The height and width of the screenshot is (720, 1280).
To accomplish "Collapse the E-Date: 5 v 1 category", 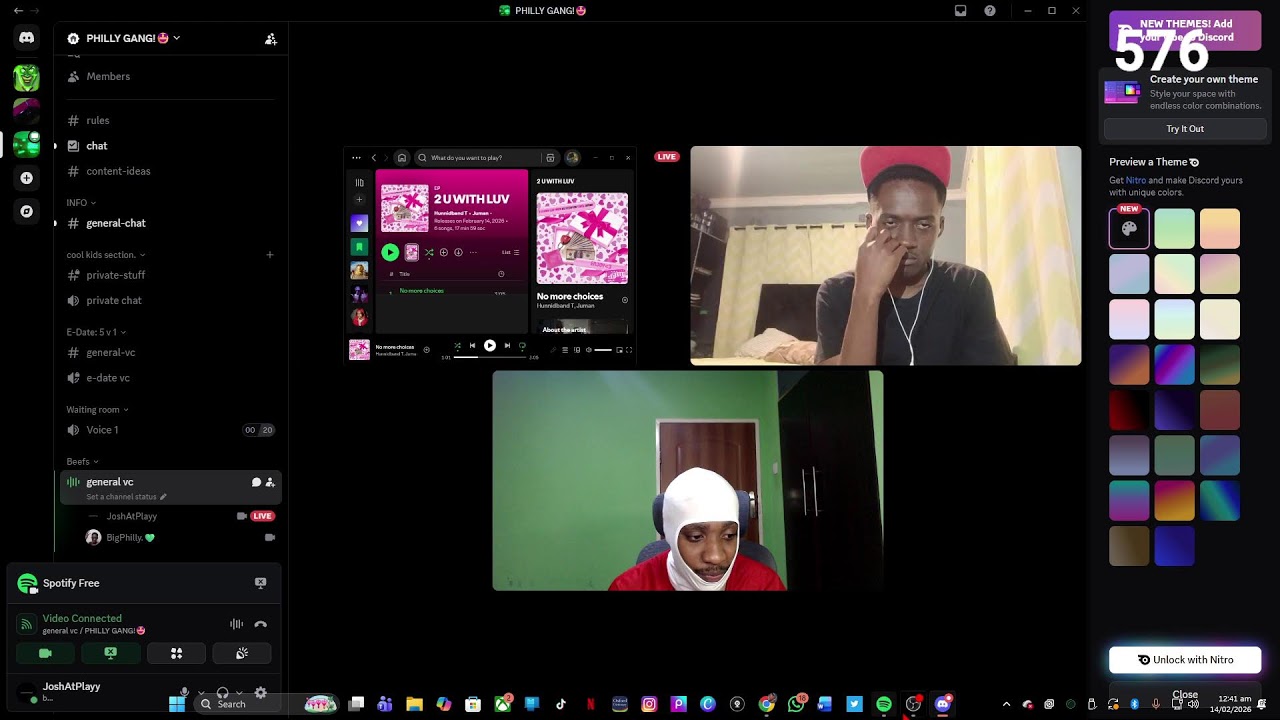I will click(x=96, y=332).
